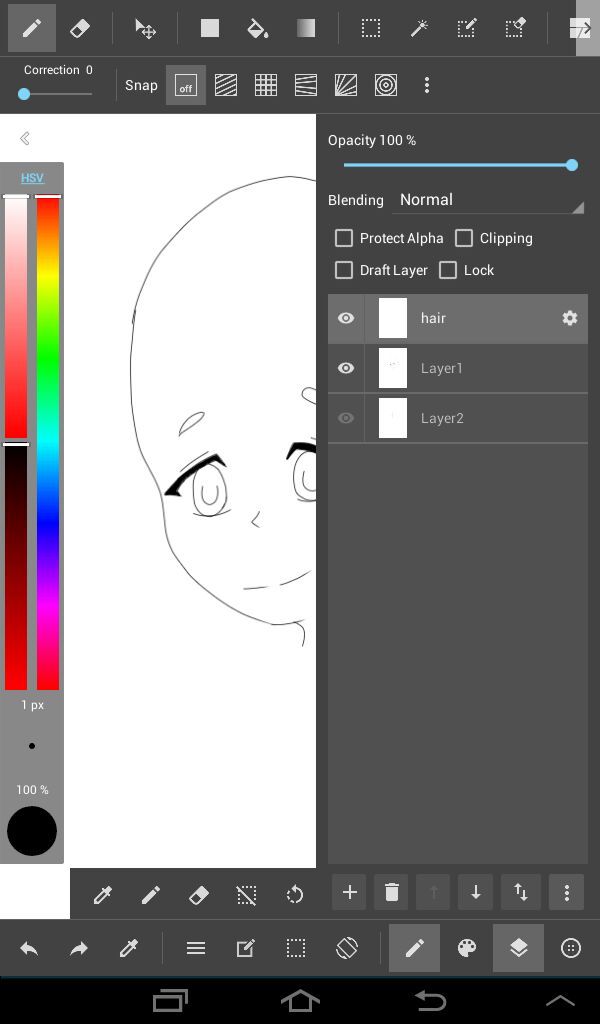Open the Selection menu icon

296,948
